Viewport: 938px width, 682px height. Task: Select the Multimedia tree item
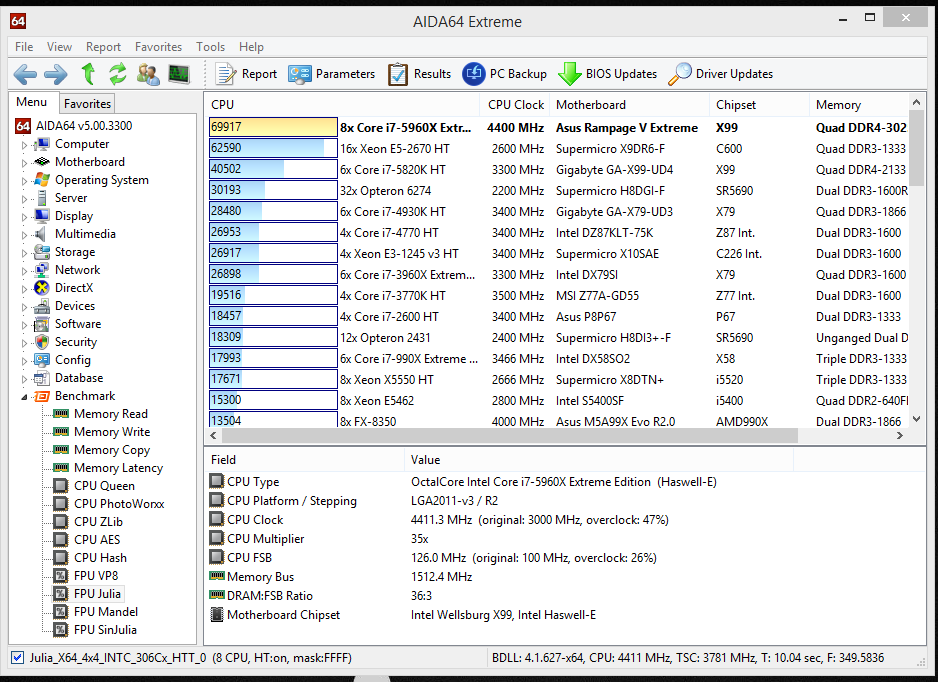[85, 234]
